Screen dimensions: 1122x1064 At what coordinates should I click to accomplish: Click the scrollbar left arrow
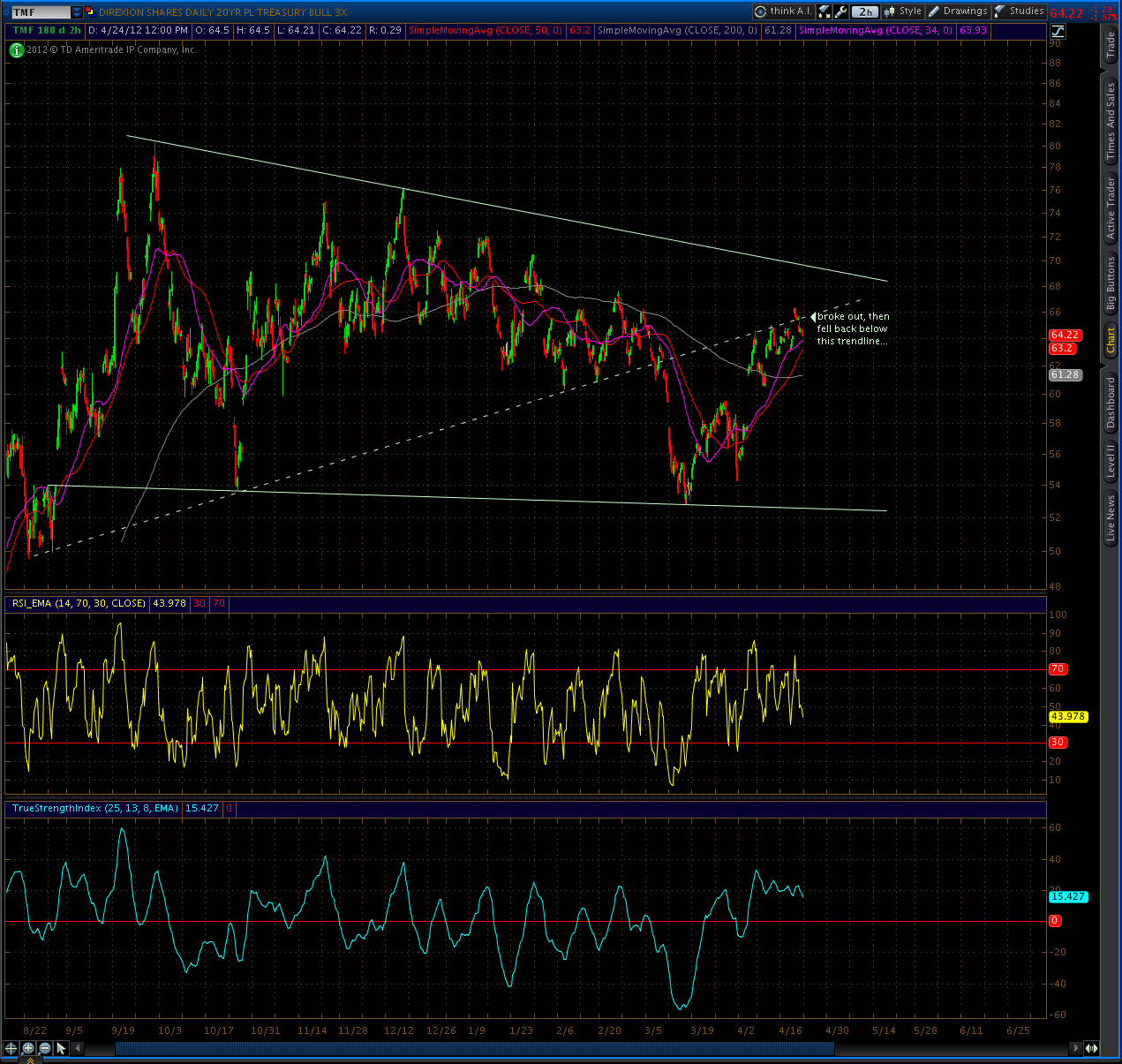(x=78, y=1048)
